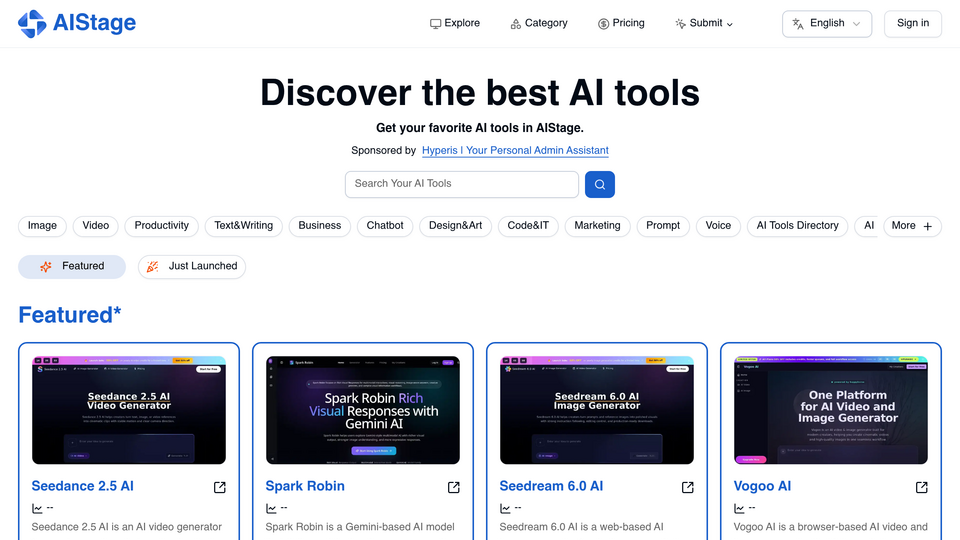Select the Prompt category chip

click(663, 226)
